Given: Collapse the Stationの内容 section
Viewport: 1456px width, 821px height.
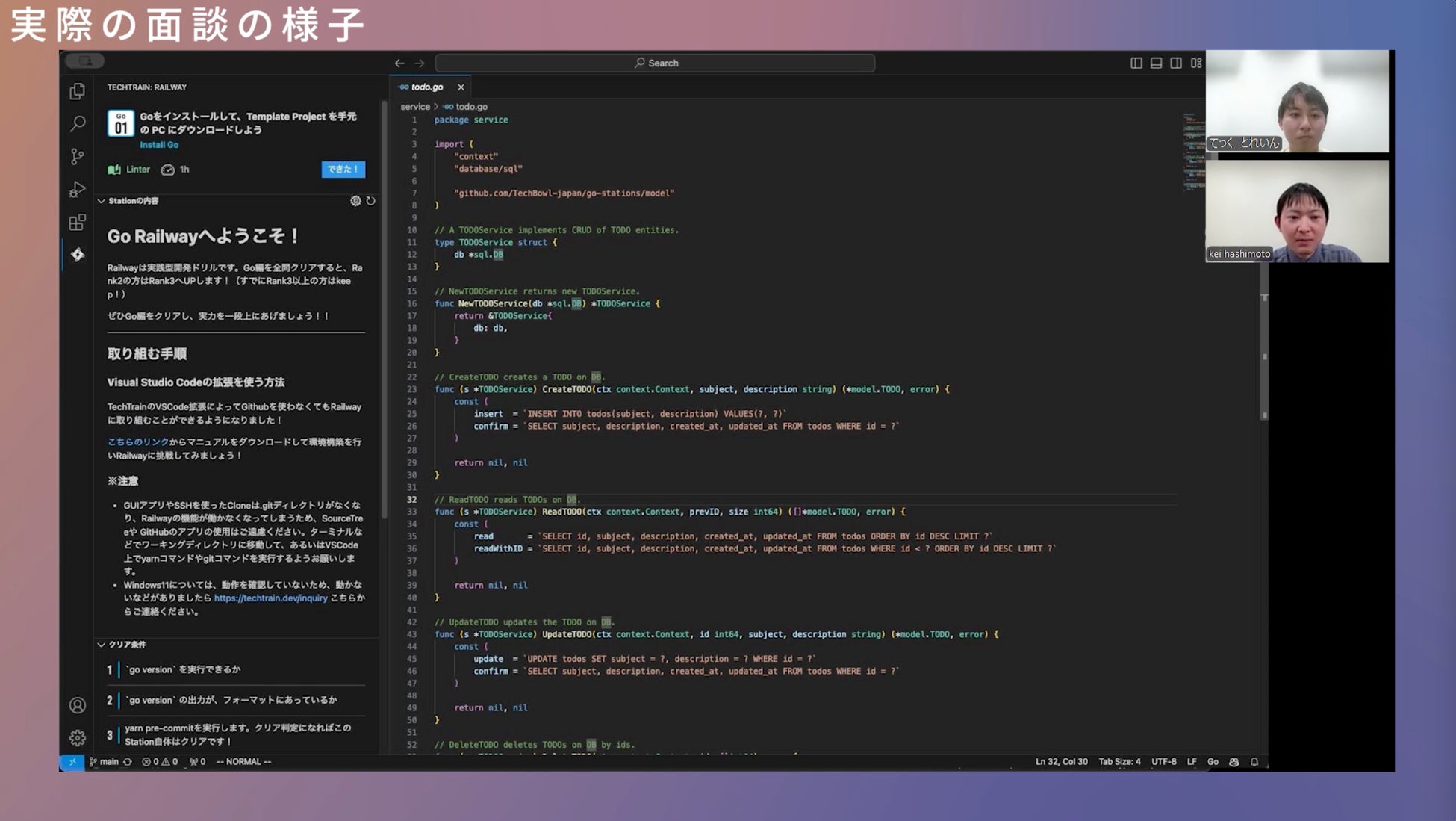Looking at the screenshot, I should (x=102, y=201).
